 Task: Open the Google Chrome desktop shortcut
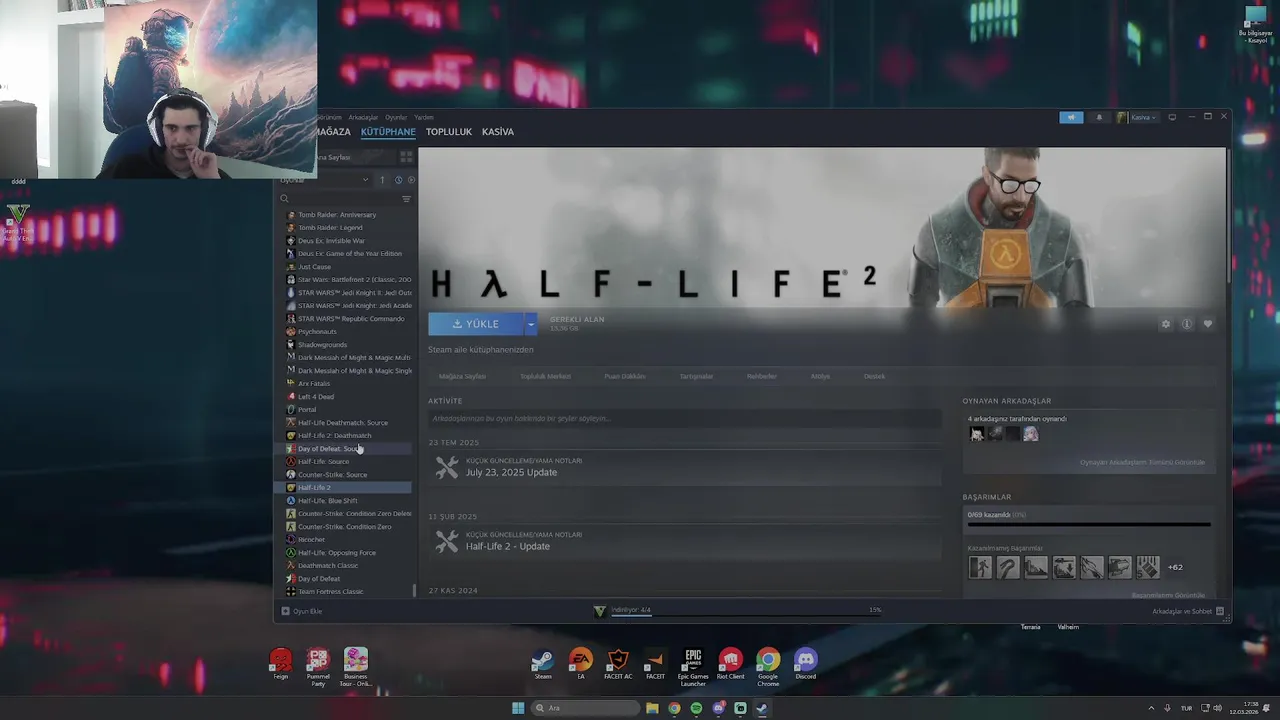point(768,667)
